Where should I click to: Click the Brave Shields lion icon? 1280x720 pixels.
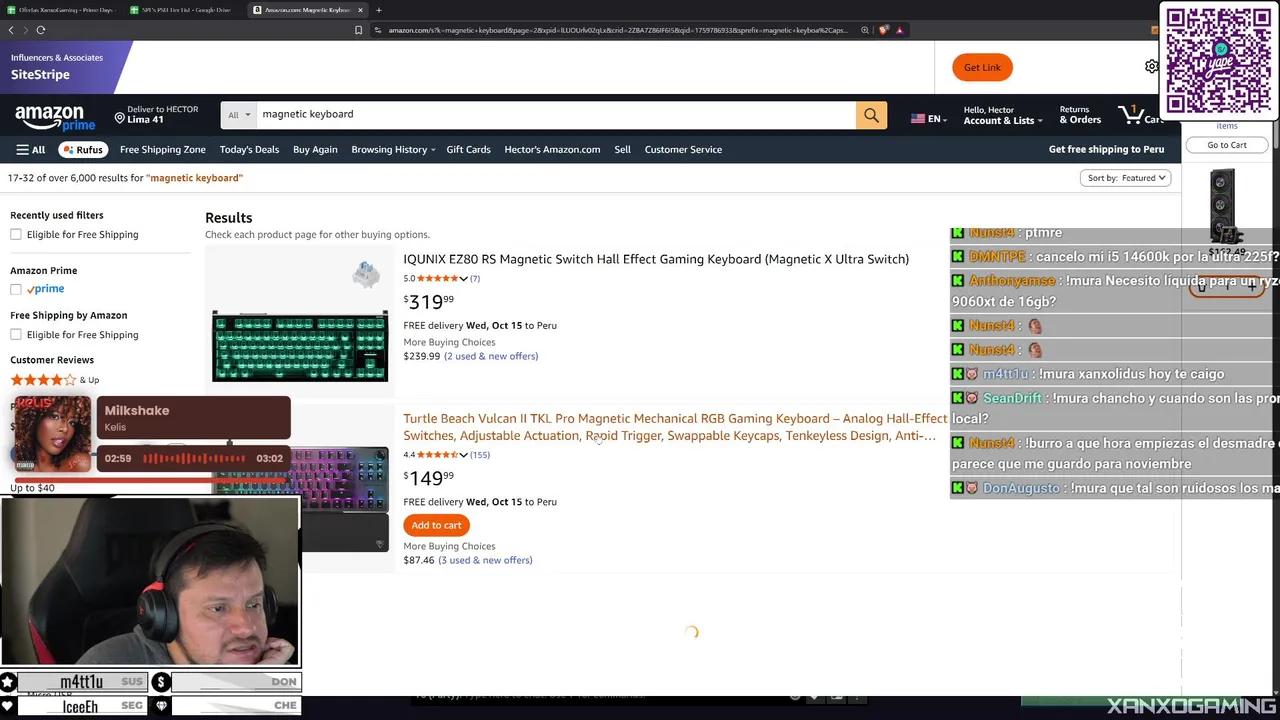click(x=884, y=30)
